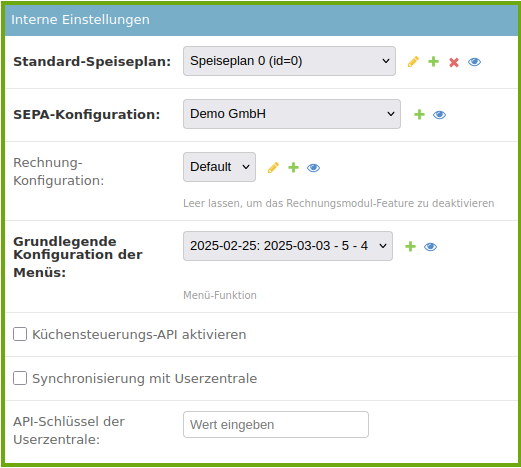
Task: Click the API-Schlüssel der Userzentrale label
Action: (69, 431)
